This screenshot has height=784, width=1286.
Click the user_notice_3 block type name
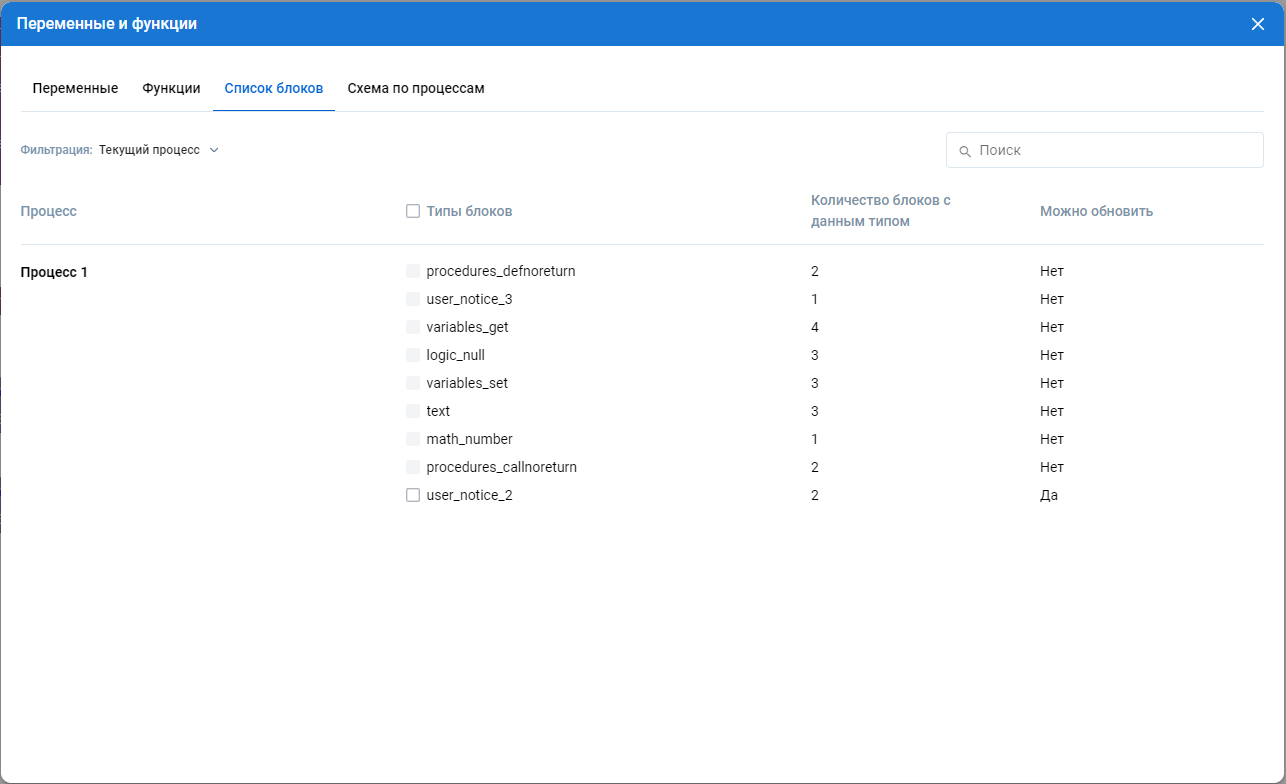coord(469,299)
